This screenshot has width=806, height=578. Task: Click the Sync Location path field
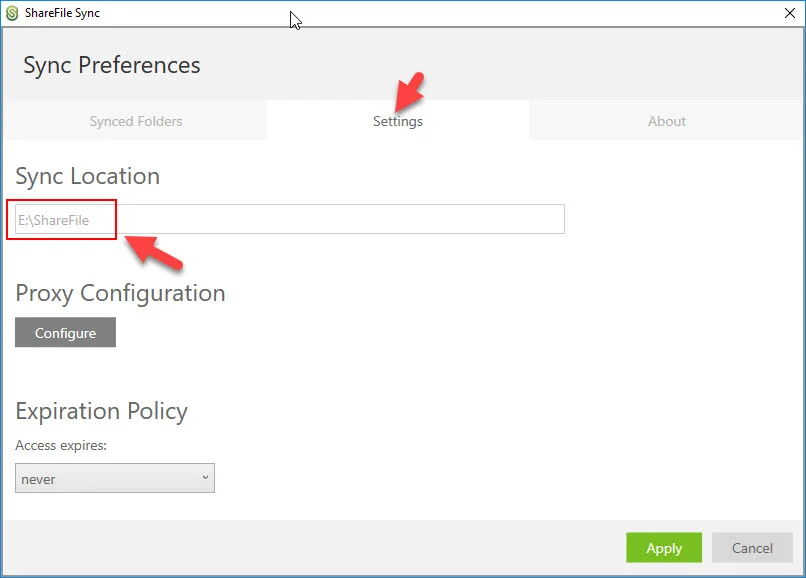290,219
